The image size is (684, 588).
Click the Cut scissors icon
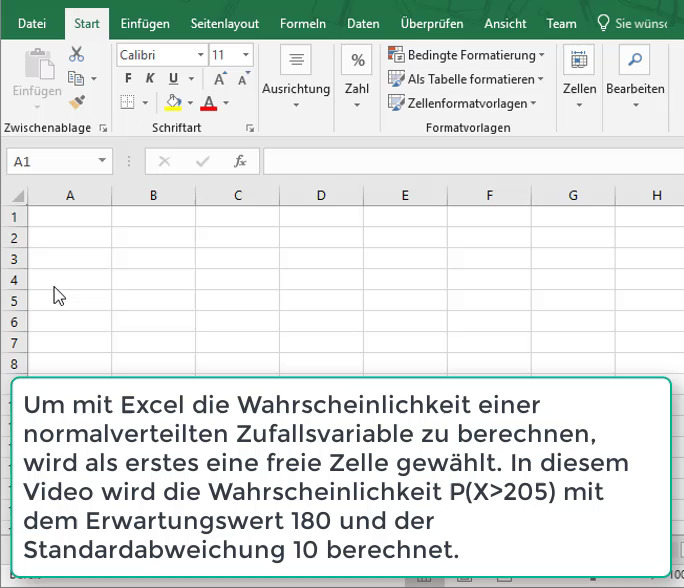pyautogui.click(x=76, y=55)
